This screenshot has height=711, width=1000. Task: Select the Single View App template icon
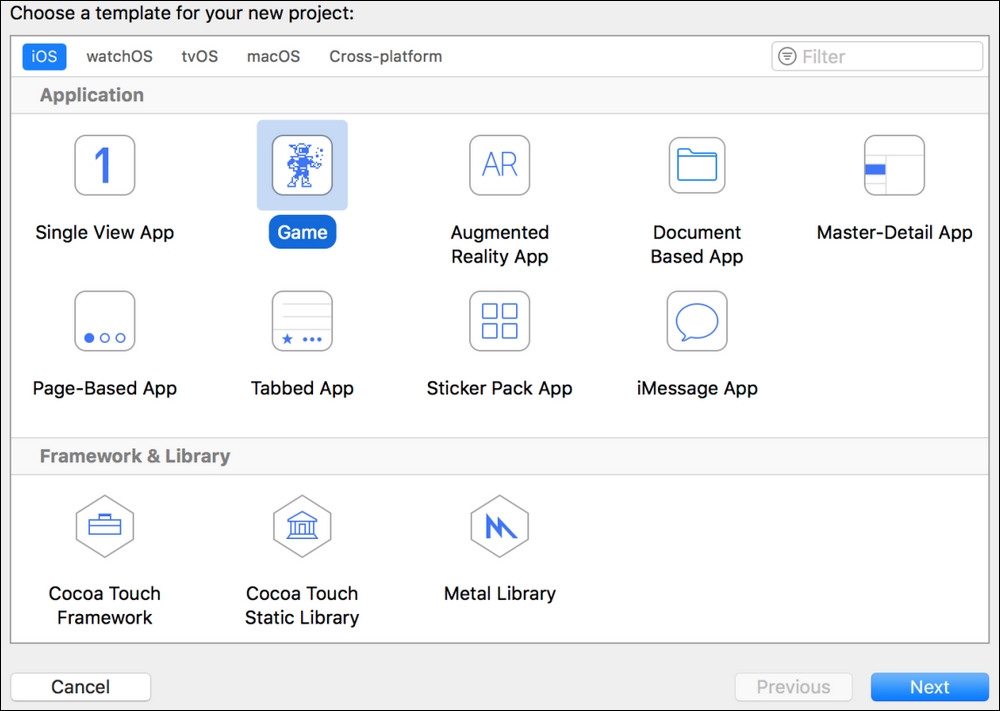point(104,165)
